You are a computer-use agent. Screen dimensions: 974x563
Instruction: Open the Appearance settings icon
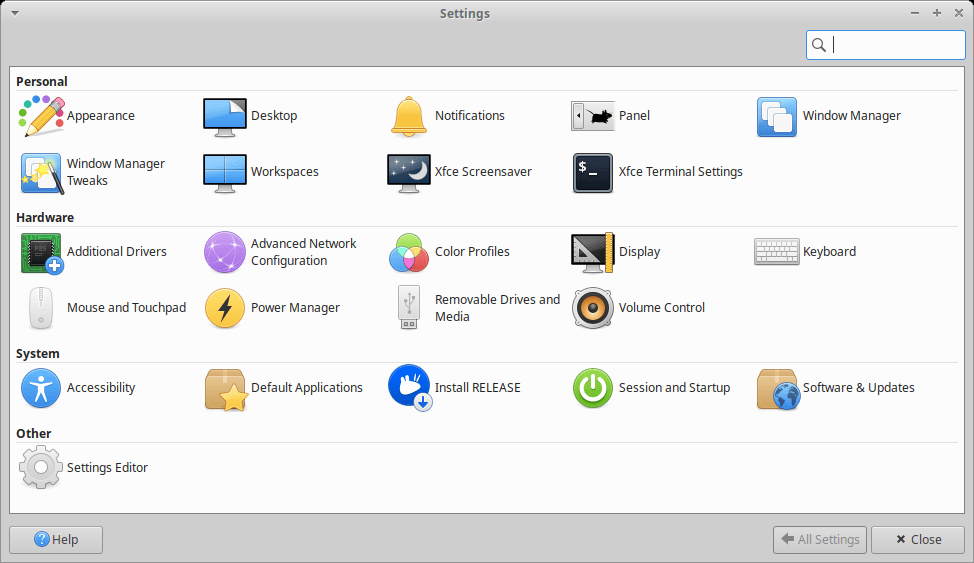pos(42,116)
